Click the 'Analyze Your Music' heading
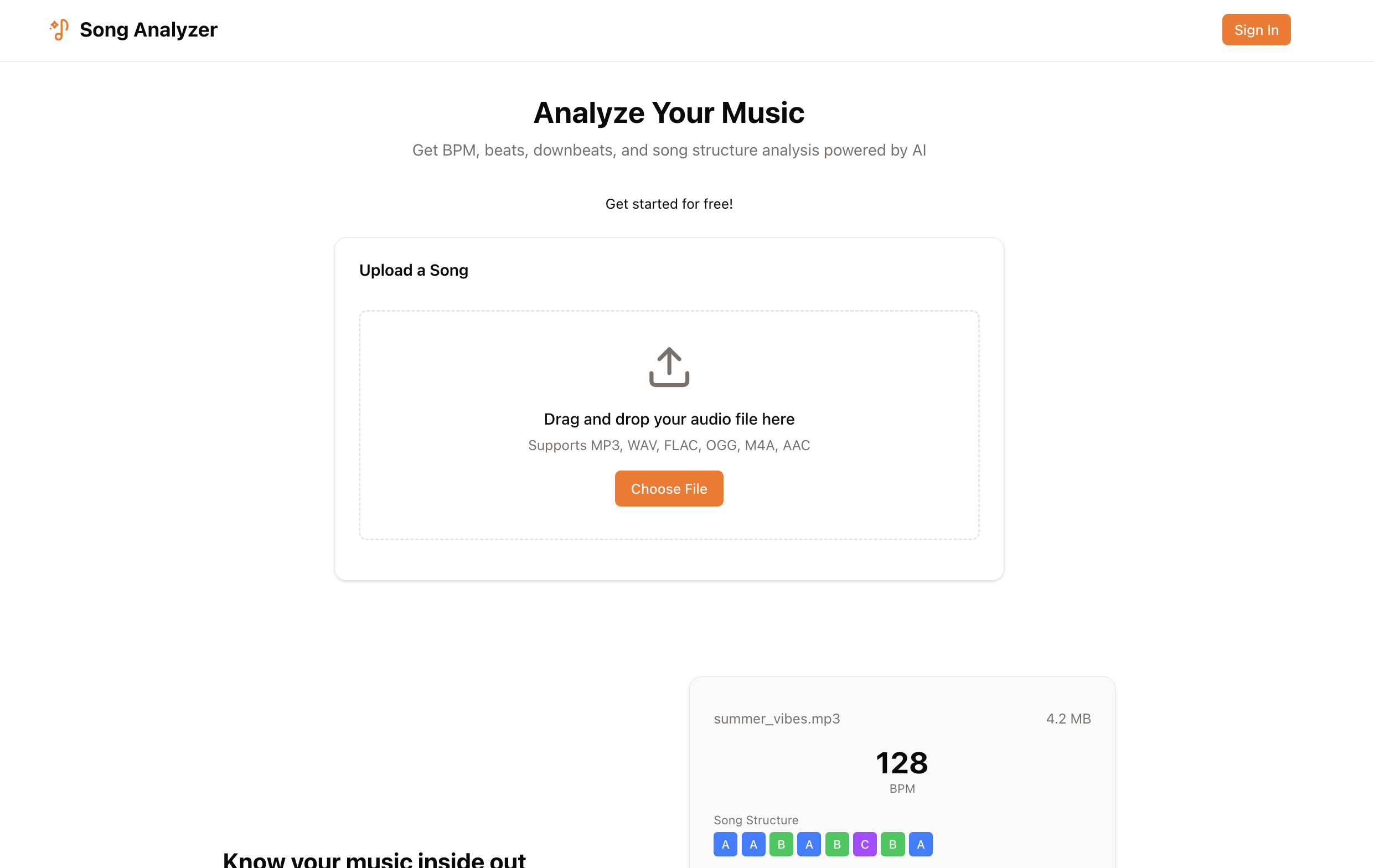The height and width of the screenshot is (868, 1374). click(x=669, y=113)
